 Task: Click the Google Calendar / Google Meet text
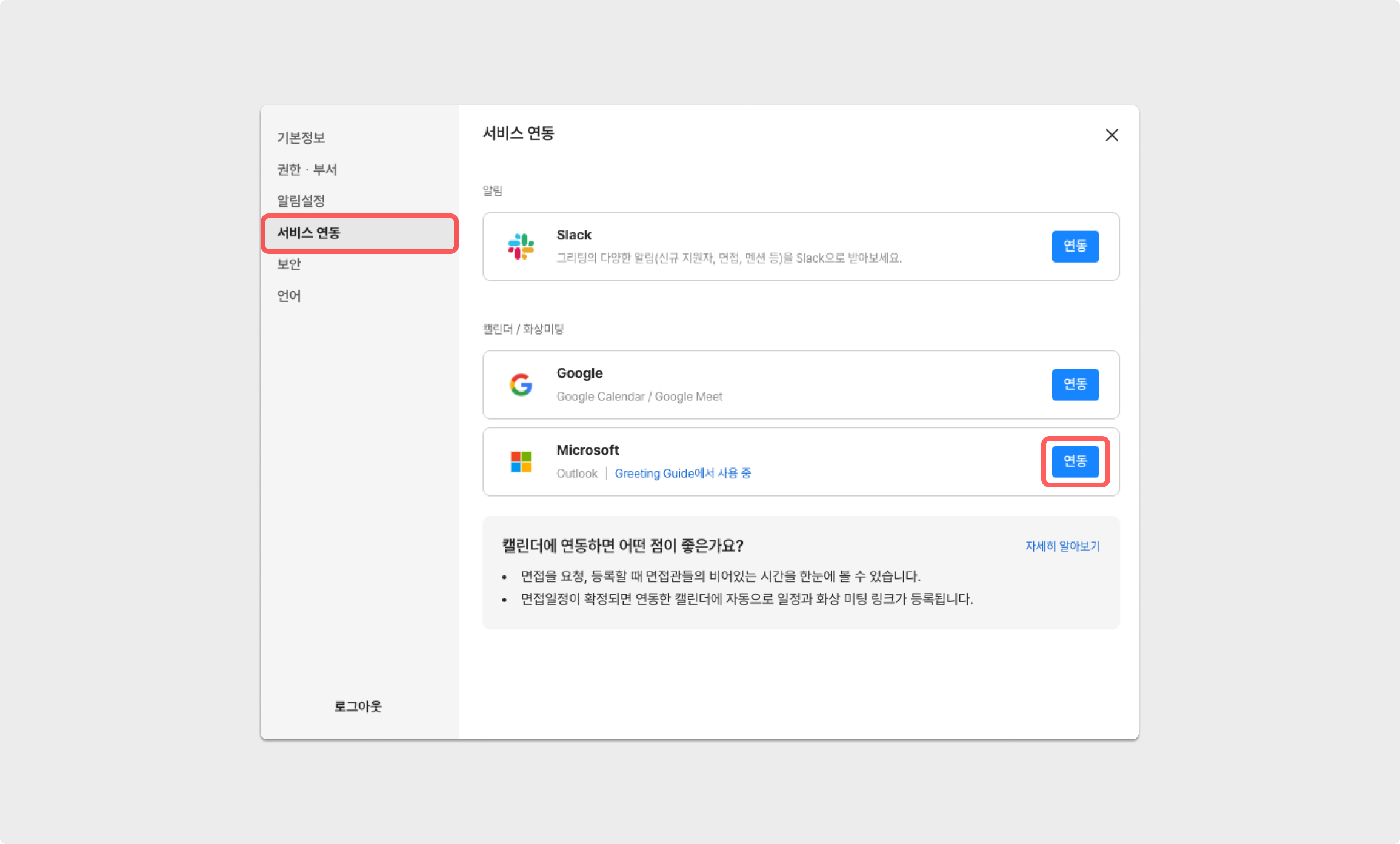coord(639,397)
